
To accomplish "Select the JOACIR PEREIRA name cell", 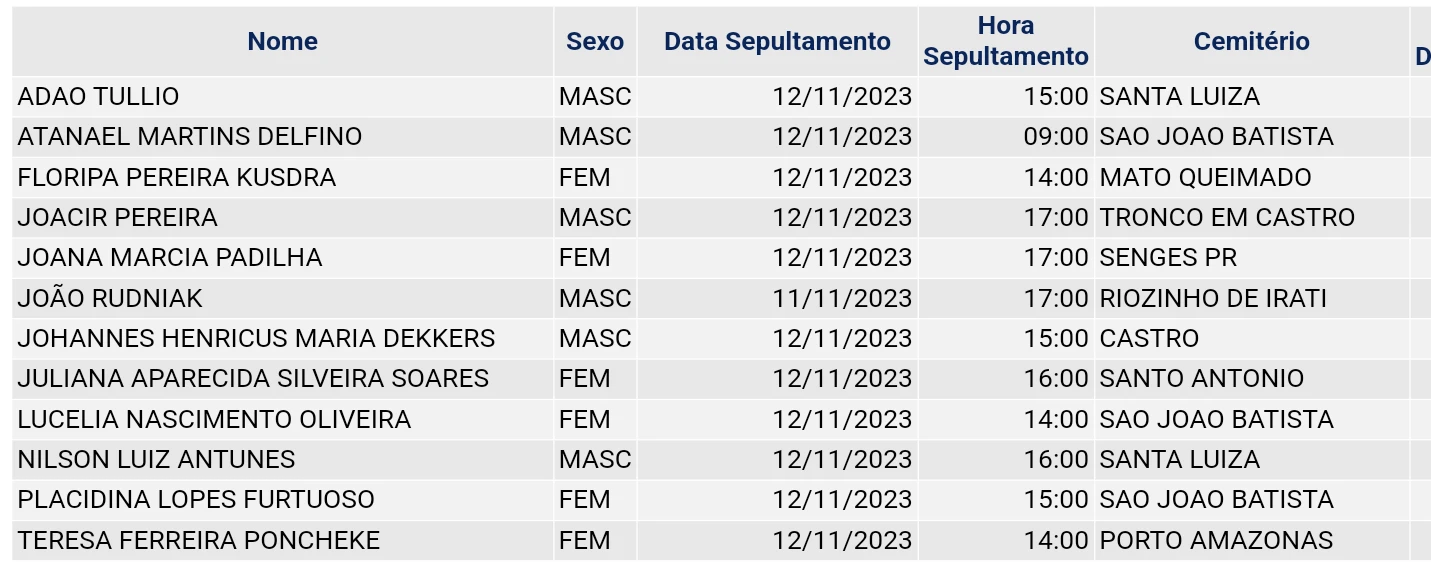I will coord(118,218).
